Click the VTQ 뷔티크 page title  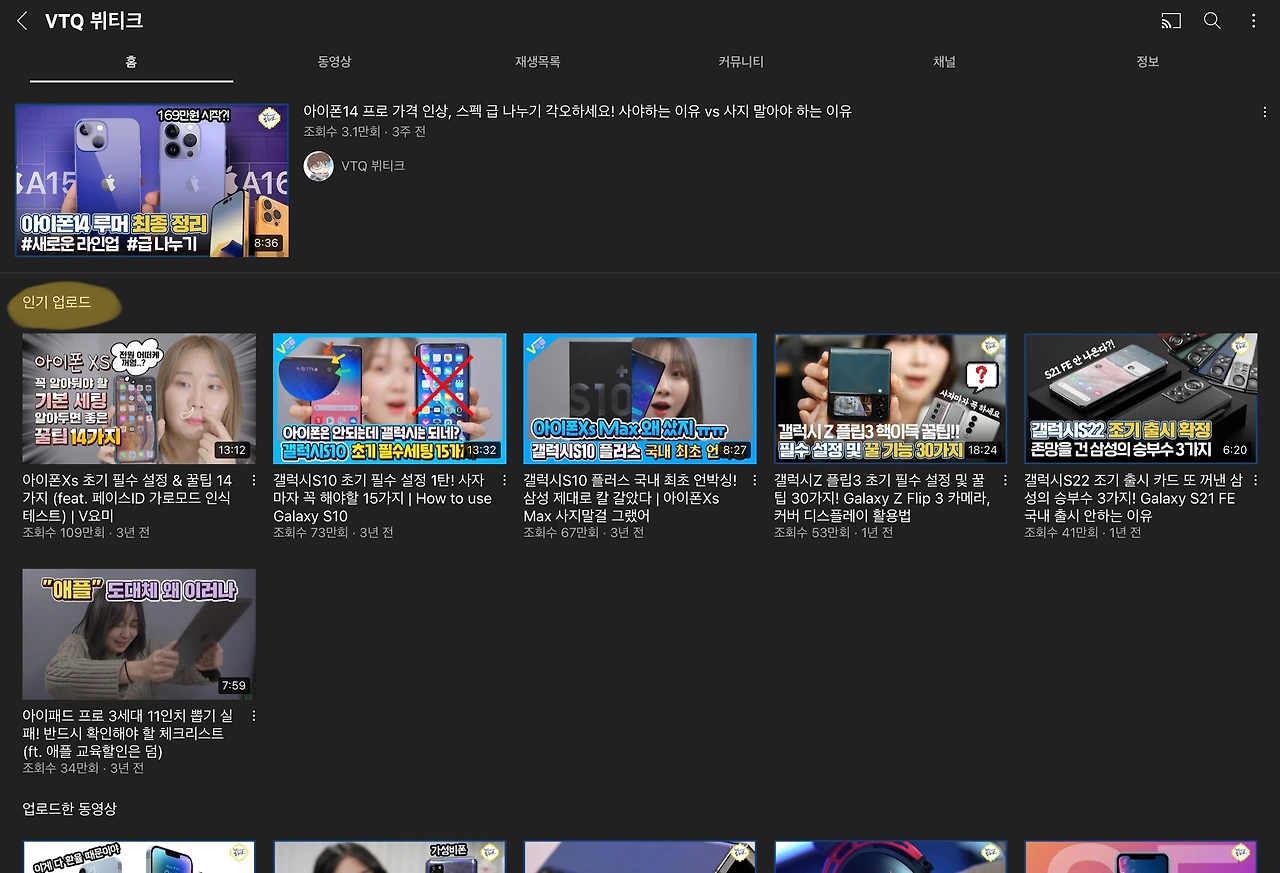pyautogui.click(x=94, y=21)
